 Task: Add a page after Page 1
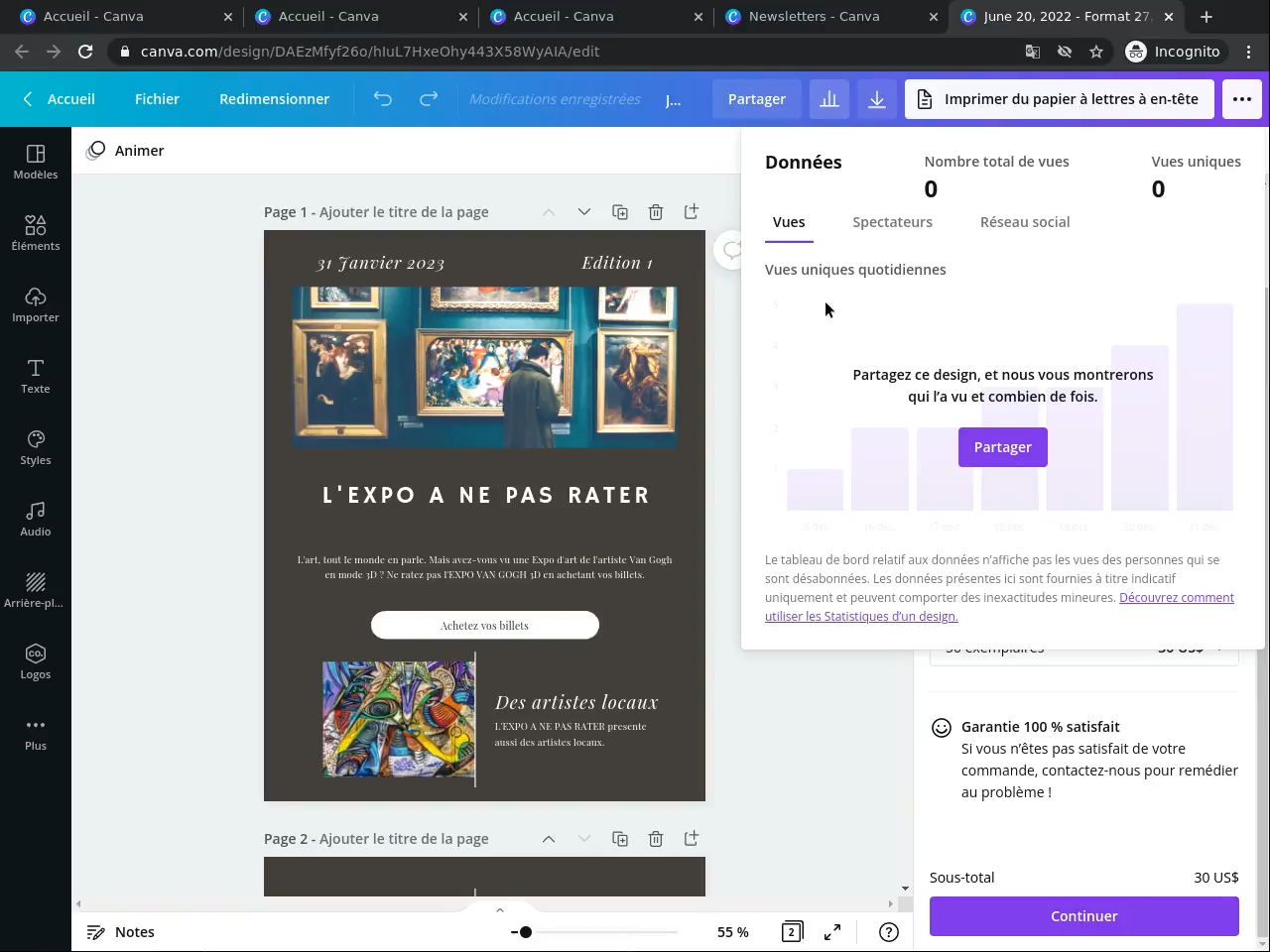pyautogui.click(x=692, y=212)
